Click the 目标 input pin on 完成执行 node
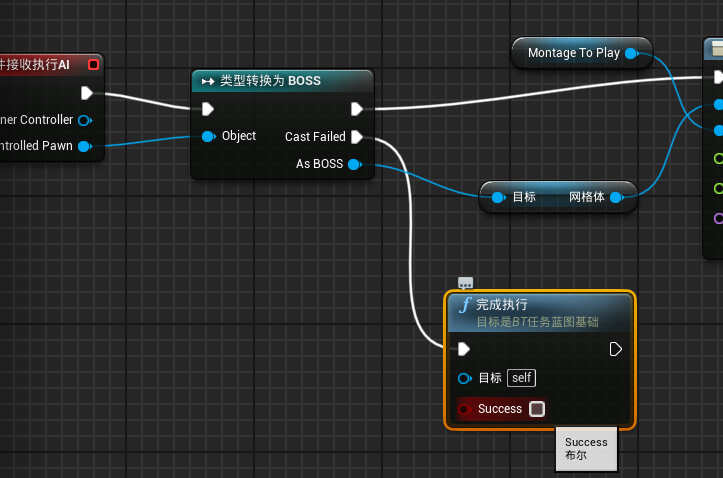Screen dimensions: 723x478 point(464,378)
